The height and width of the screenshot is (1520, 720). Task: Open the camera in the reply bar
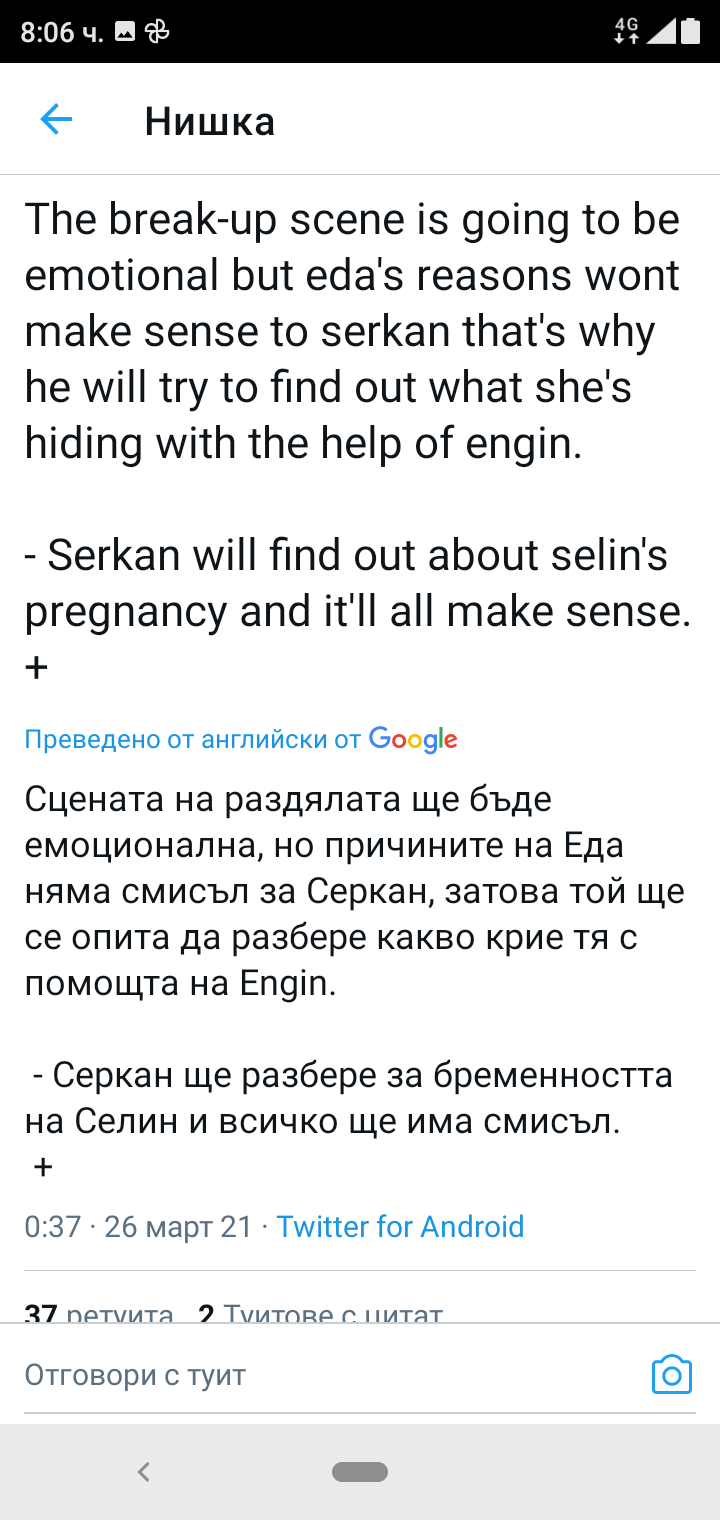671,1375
